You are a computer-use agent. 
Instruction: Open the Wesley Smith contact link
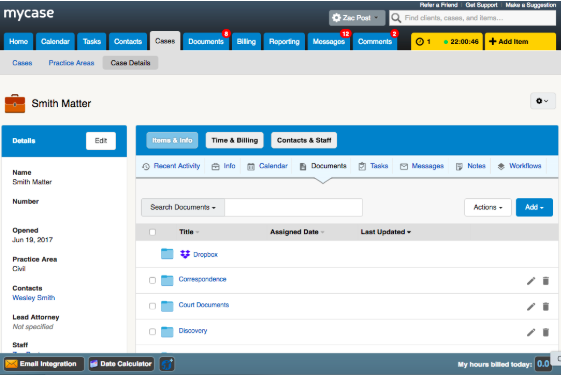34,298
